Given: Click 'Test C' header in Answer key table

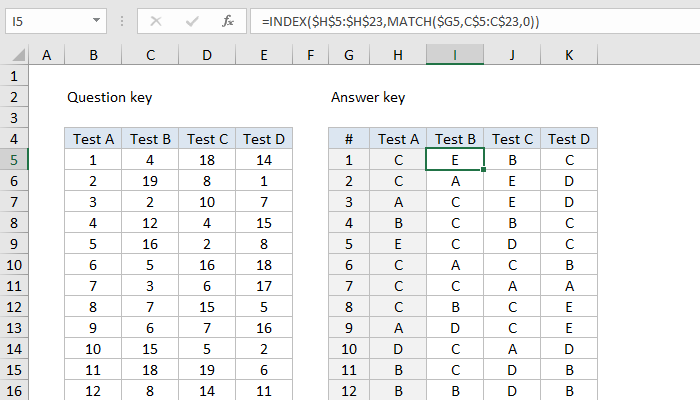Looking at the screenshot, I should [512, 139].
